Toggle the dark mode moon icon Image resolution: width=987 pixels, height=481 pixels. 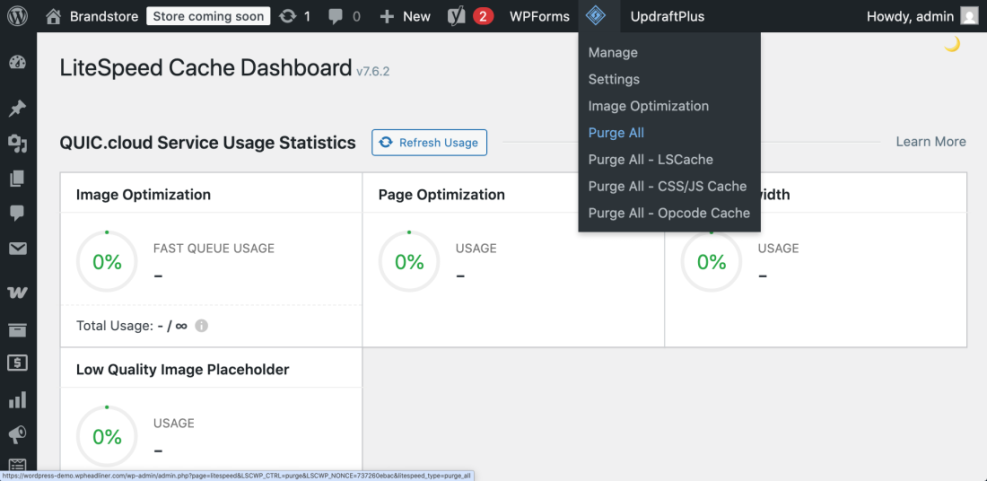point(952,44)
